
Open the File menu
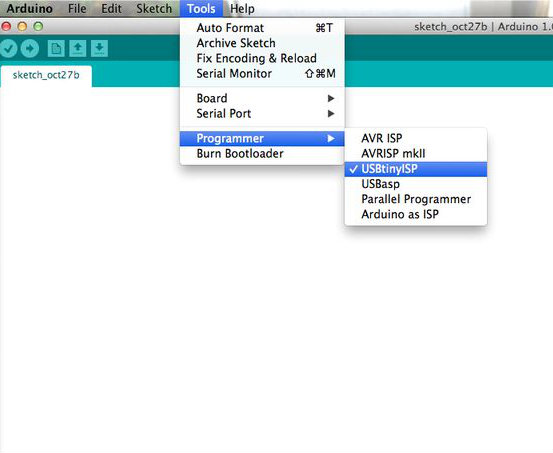pos(77,8)
